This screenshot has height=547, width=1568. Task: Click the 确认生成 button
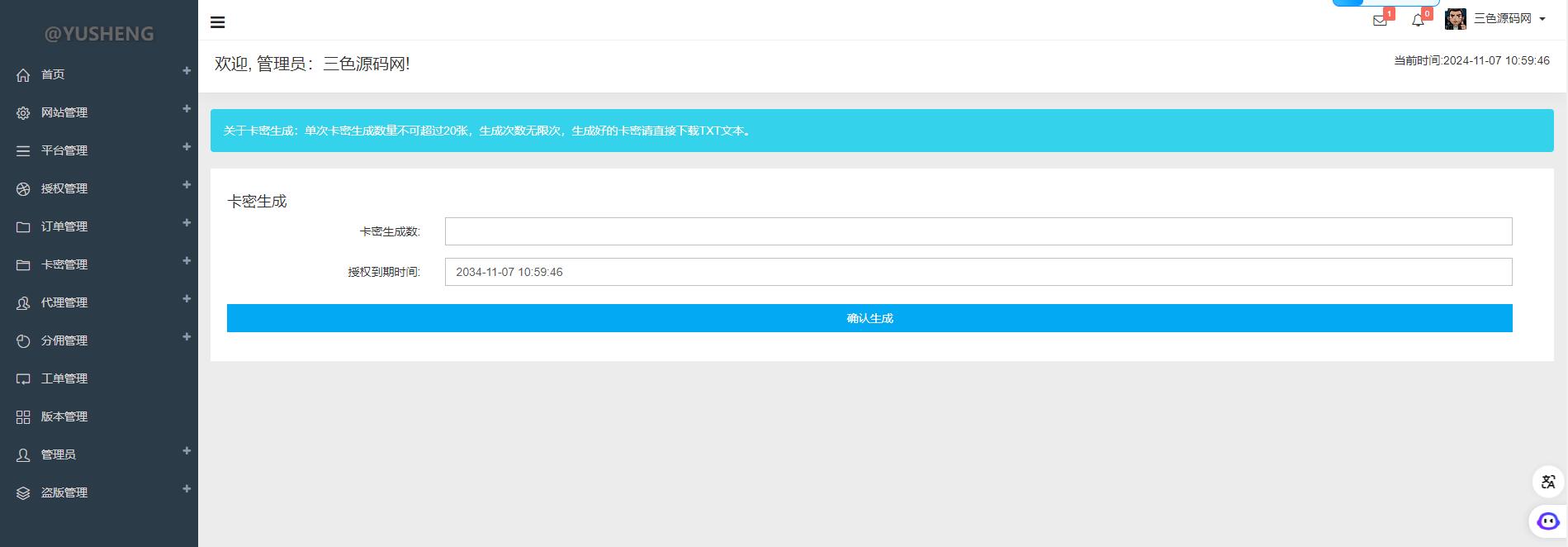[x=869, y=318]
